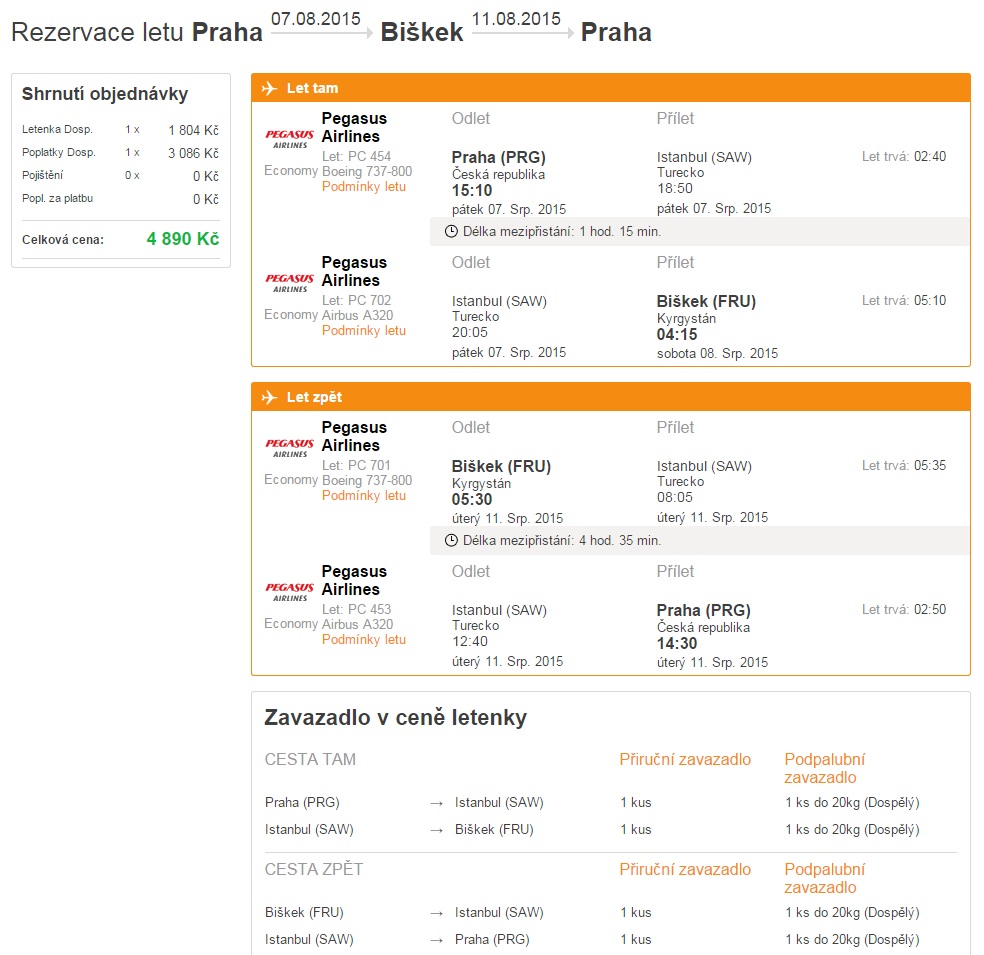Click baggage route Praha (PRG) origin in CESTA TAM
This screenshot has height=955, width=984.
(x=302, y=803)
